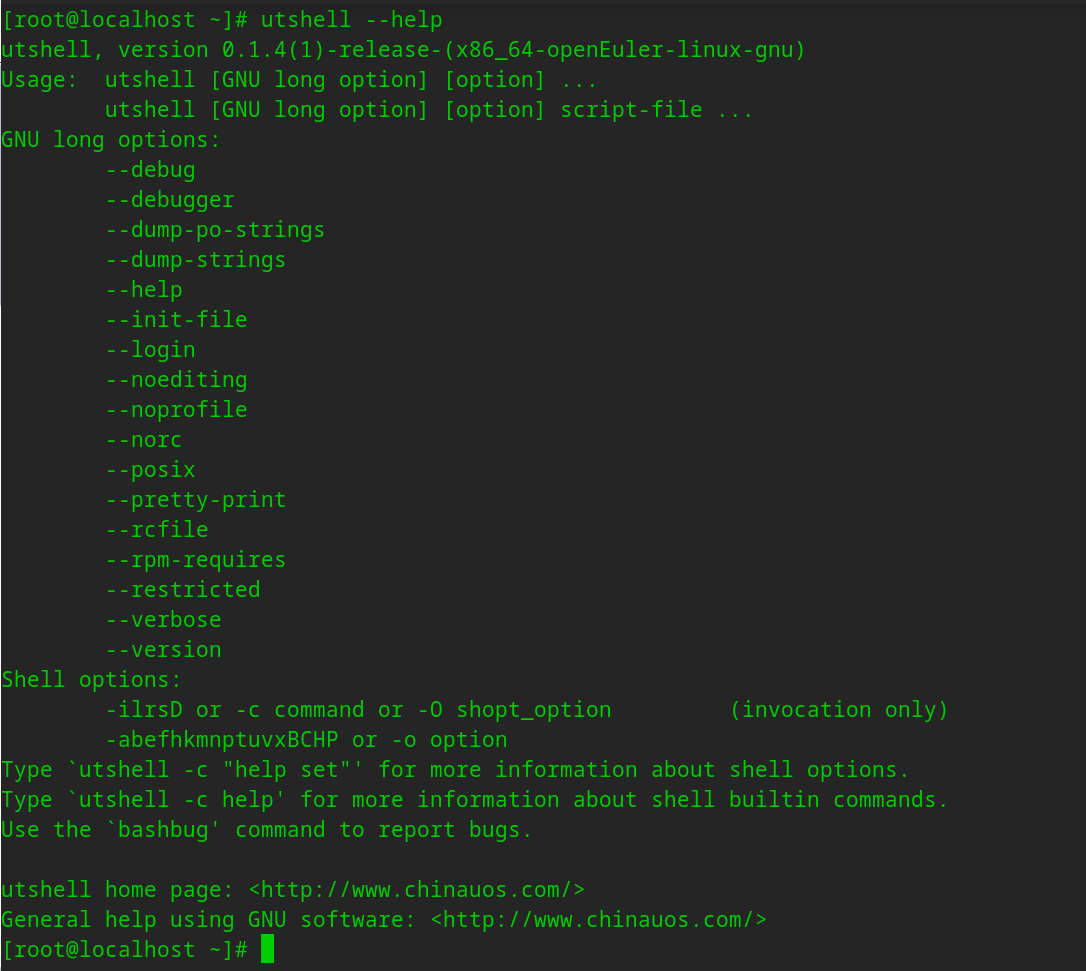The width and height of the screenshot is (1086, 971).
Task: Click the --noediting option
Action: [x=176, y=380]
